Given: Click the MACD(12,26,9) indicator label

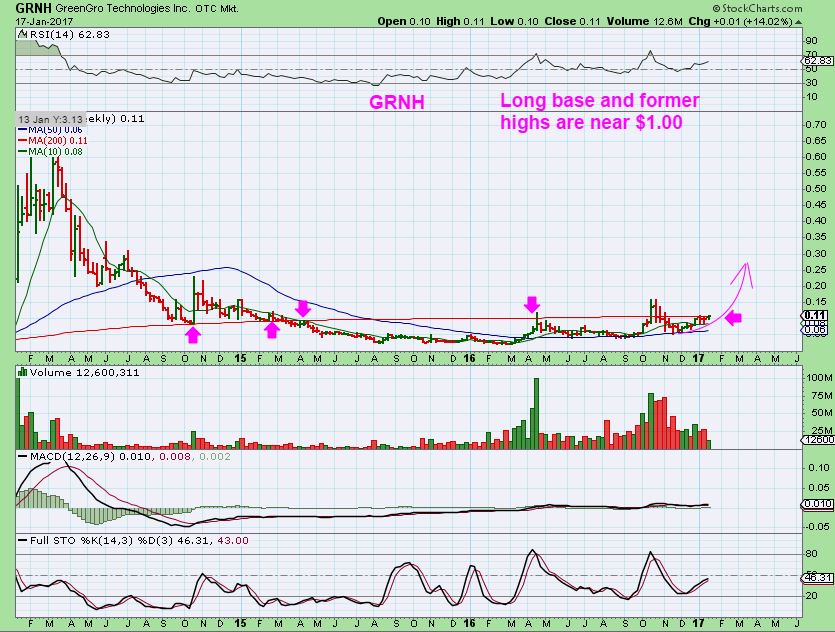Looking at the screenshot, I should (72, 457).
